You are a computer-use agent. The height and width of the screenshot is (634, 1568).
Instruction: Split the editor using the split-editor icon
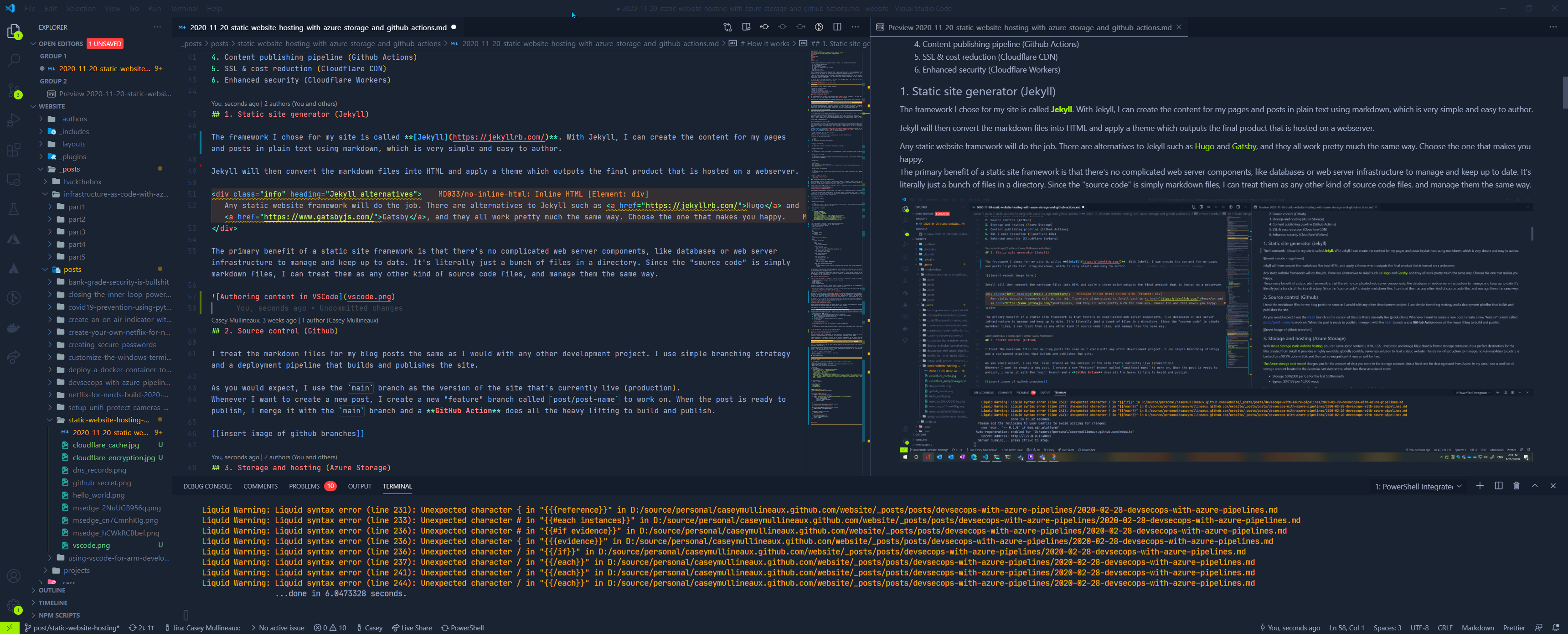click(837, 27)
